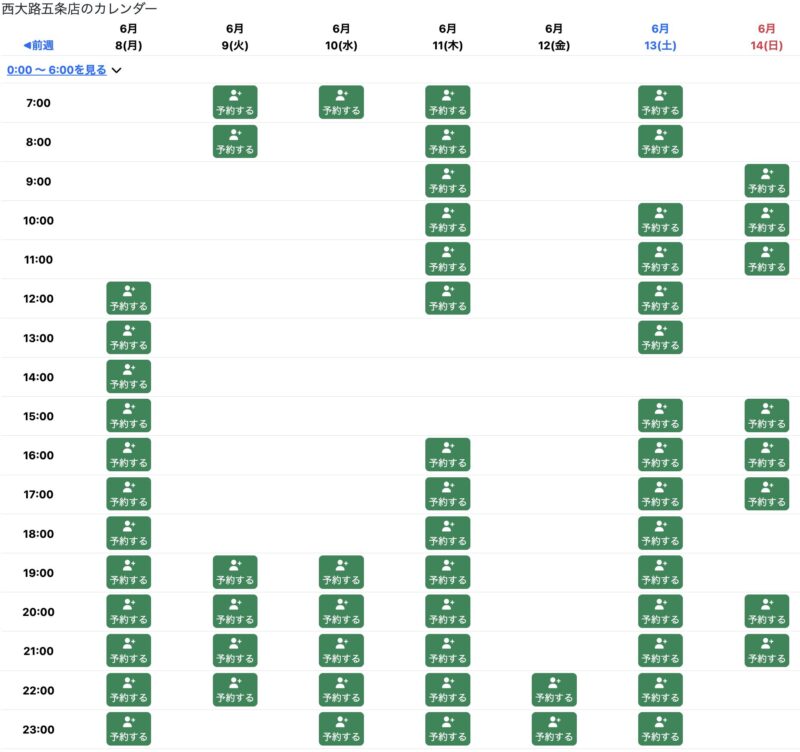Book Monday June 8 at 14:00
The image size is (800, 752).
(x=129, y=377)
